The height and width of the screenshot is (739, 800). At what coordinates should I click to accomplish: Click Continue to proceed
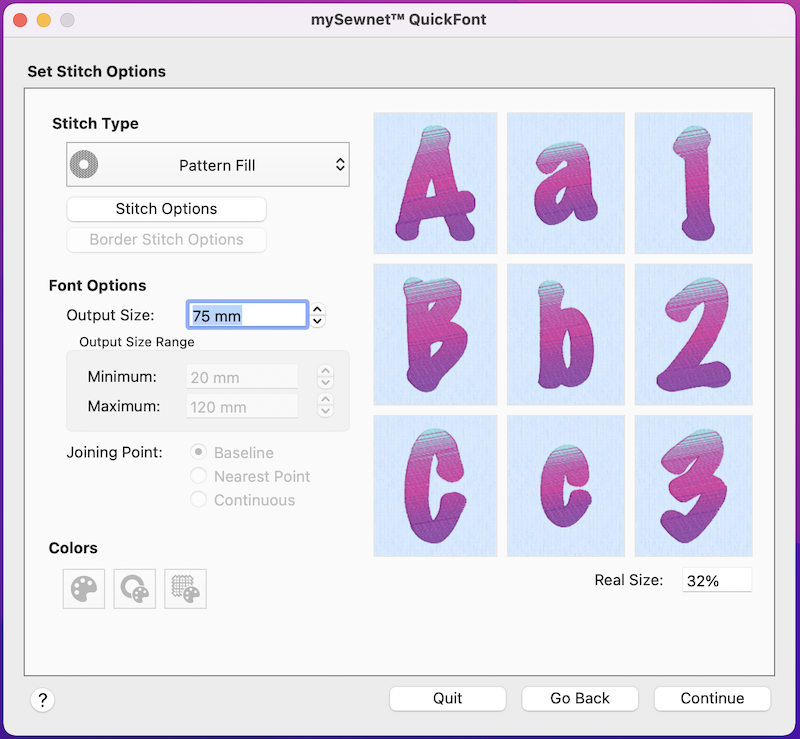pyautogui.click(x=712, y=698)
